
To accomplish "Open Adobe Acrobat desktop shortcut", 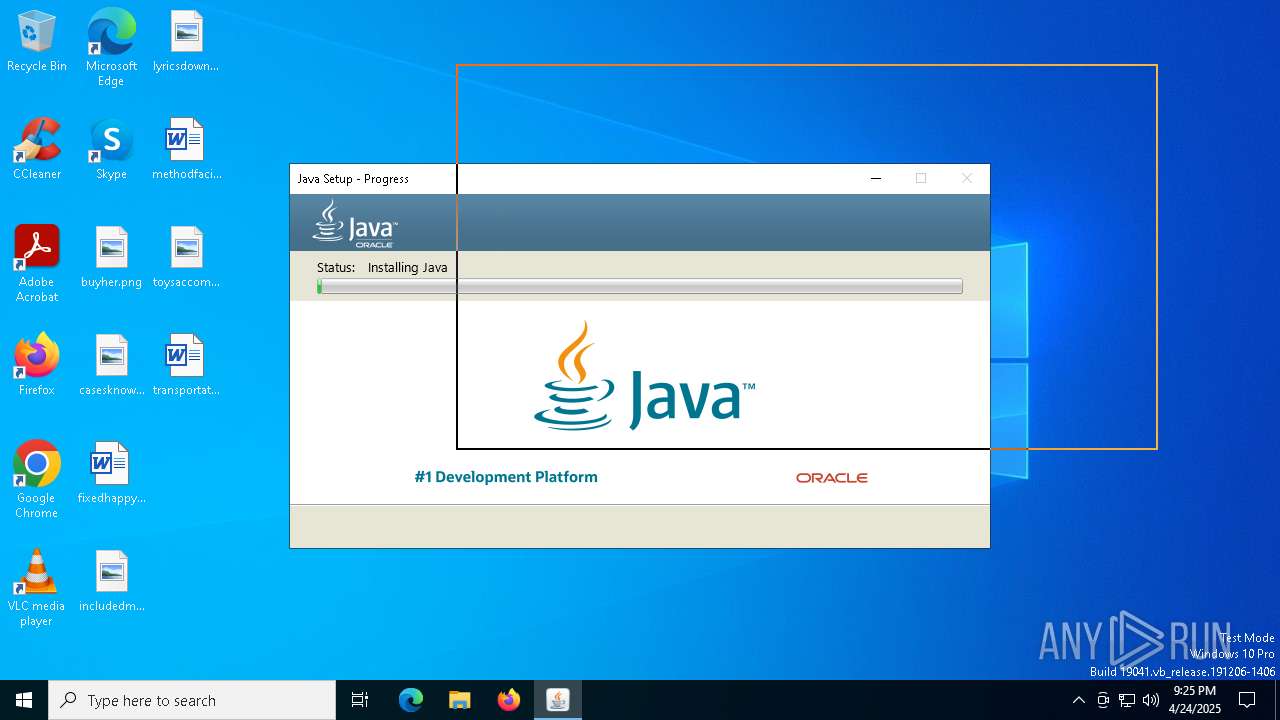I will pyautogui.click(x=37, y=264).
